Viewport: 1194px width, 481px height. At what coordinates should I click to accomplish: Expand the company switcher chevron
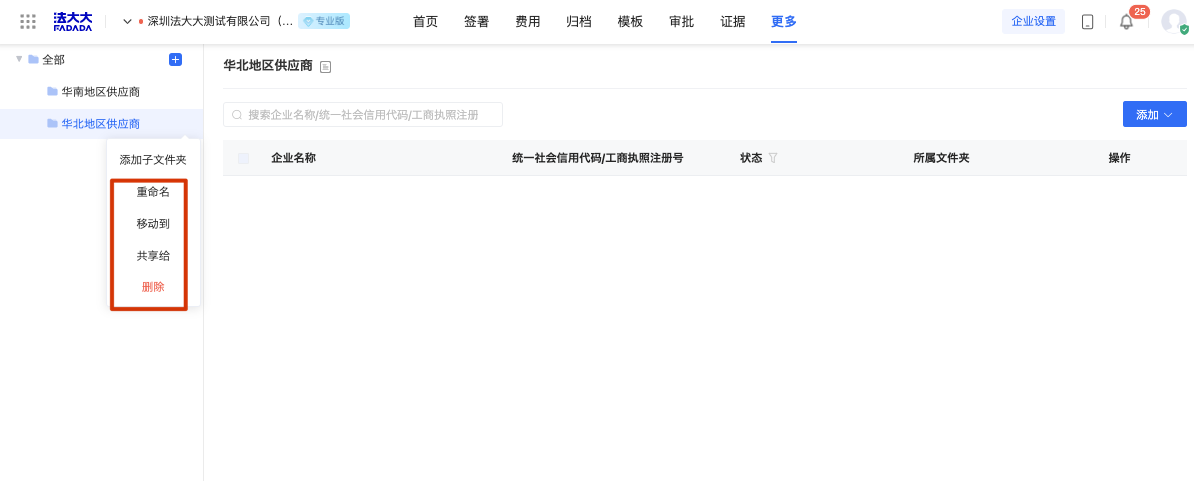[127, 21]
